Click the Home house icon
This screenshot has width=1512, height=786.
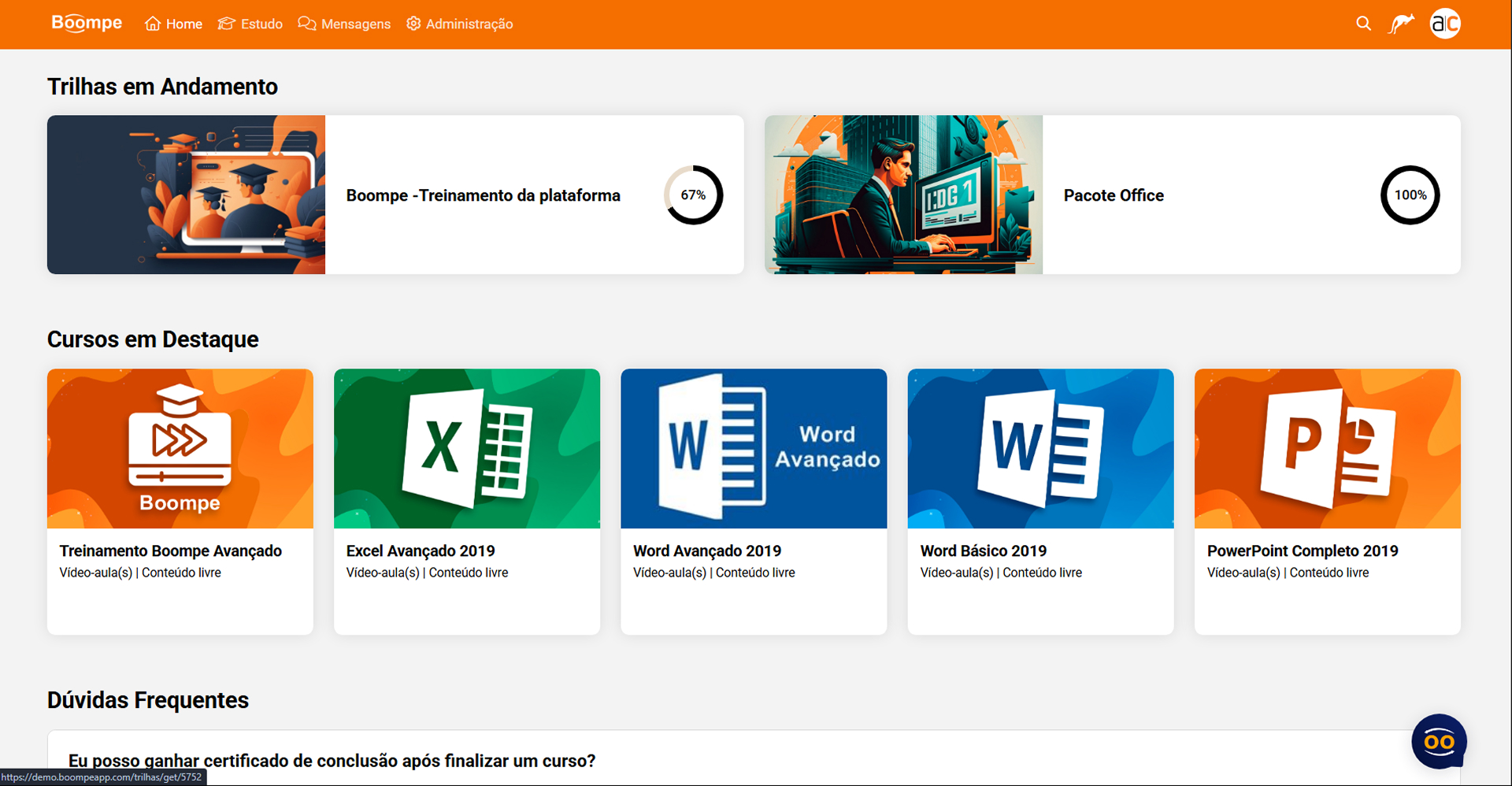pos(153,24)
